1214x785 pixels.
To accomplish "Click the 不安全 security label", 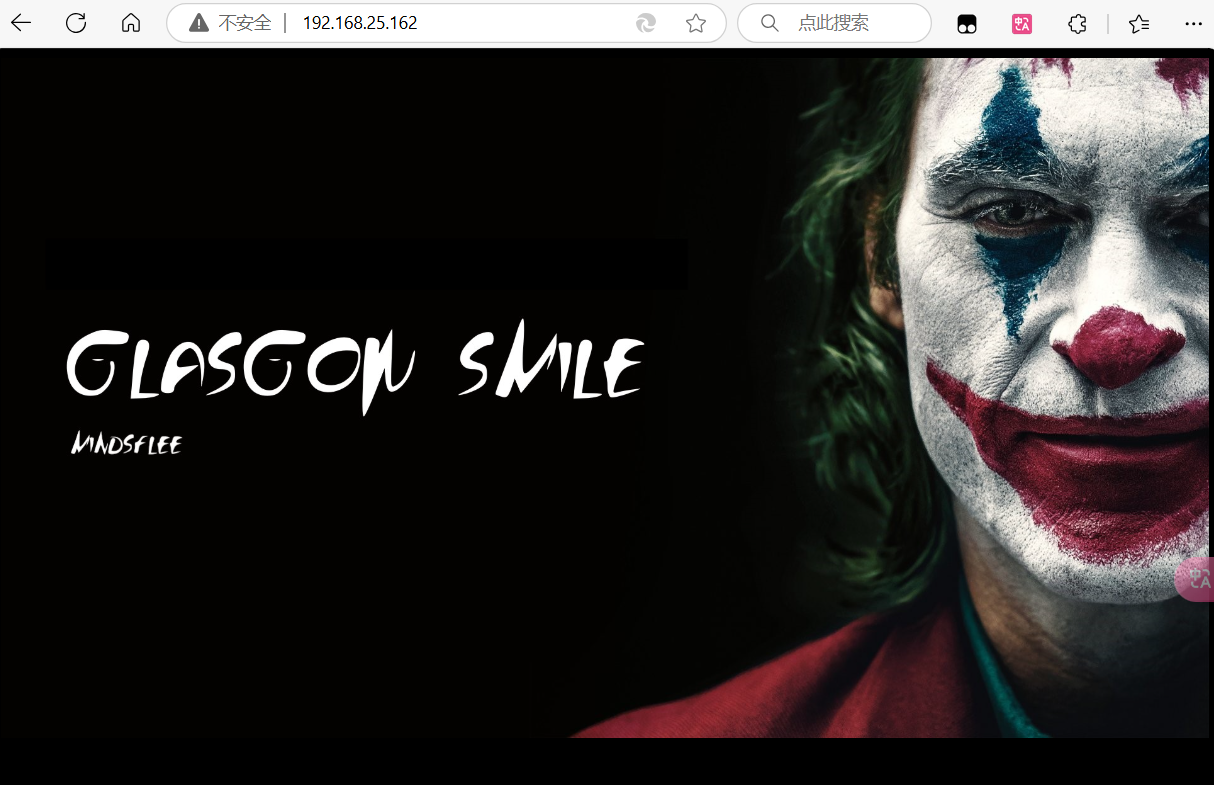I will click(245, 23).
